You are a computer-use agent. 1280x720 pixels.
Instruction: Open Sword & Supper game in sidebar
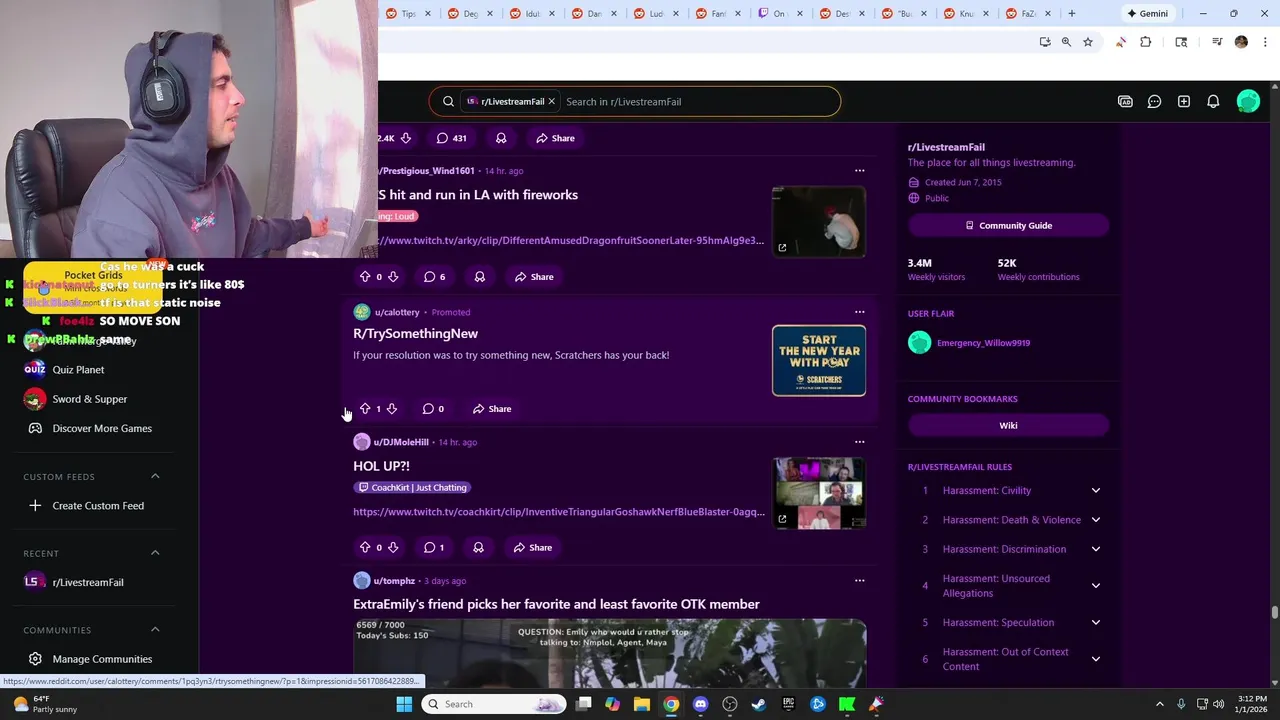90,399
